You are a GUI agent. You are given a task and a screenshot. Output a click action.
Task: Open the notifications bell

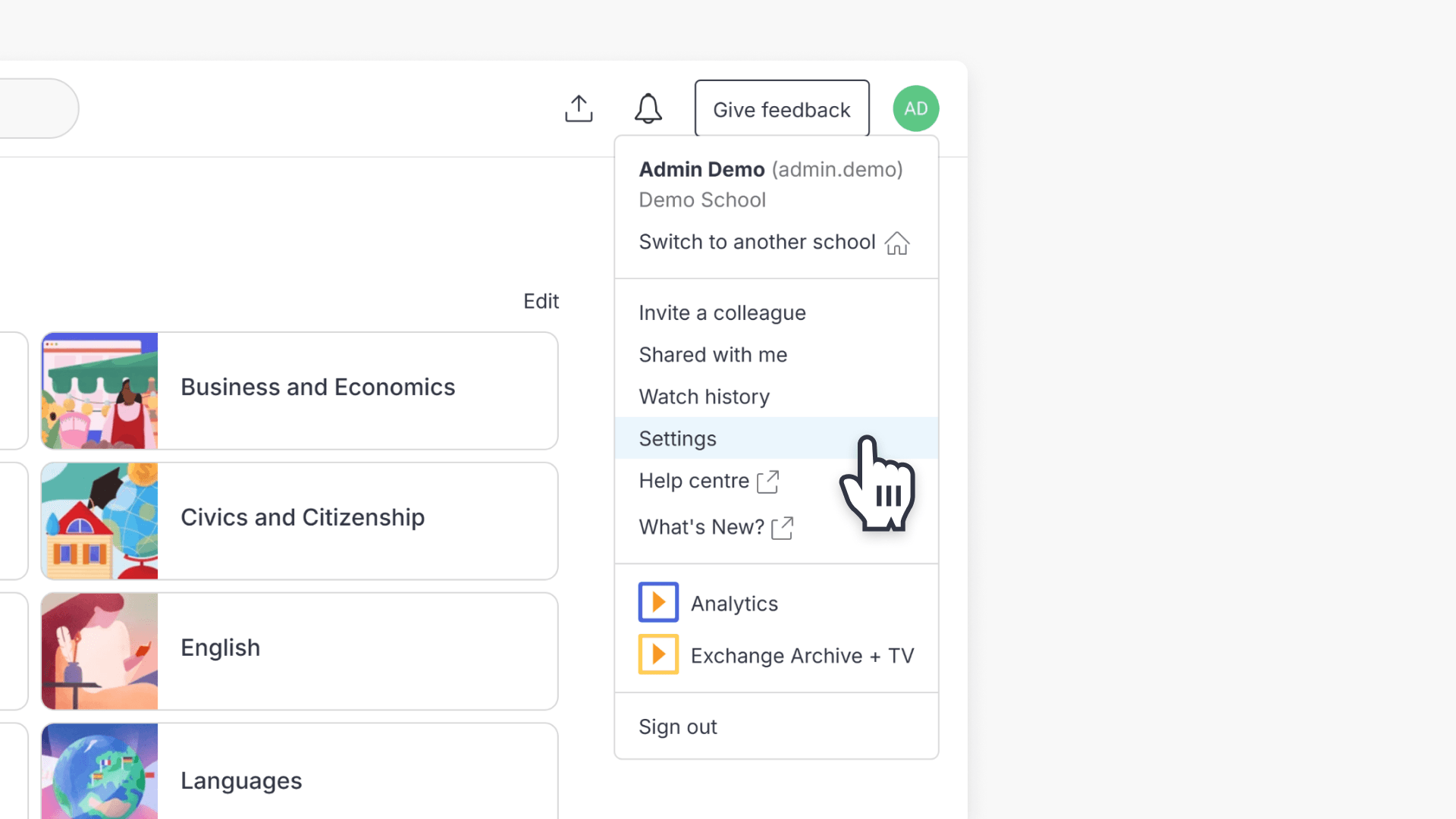click(x=648, y=108)
